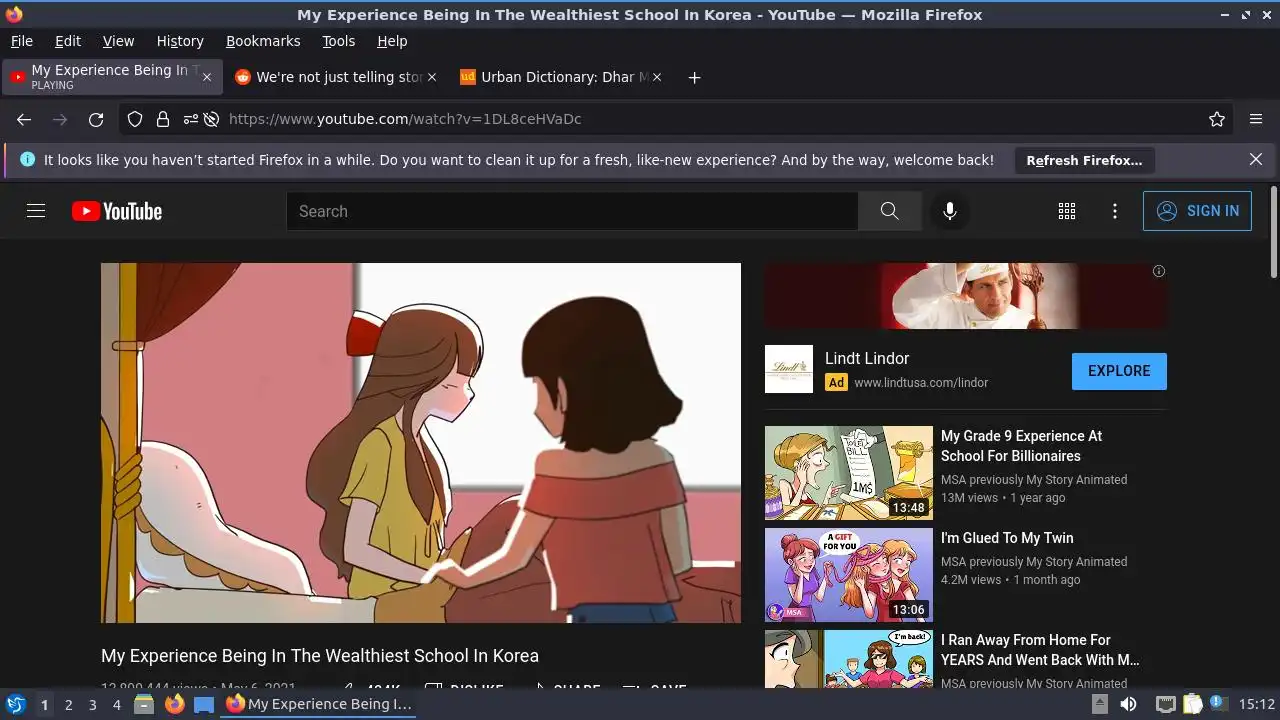Open "I Ran Away From Home" video title

(x=1040, y=650)
